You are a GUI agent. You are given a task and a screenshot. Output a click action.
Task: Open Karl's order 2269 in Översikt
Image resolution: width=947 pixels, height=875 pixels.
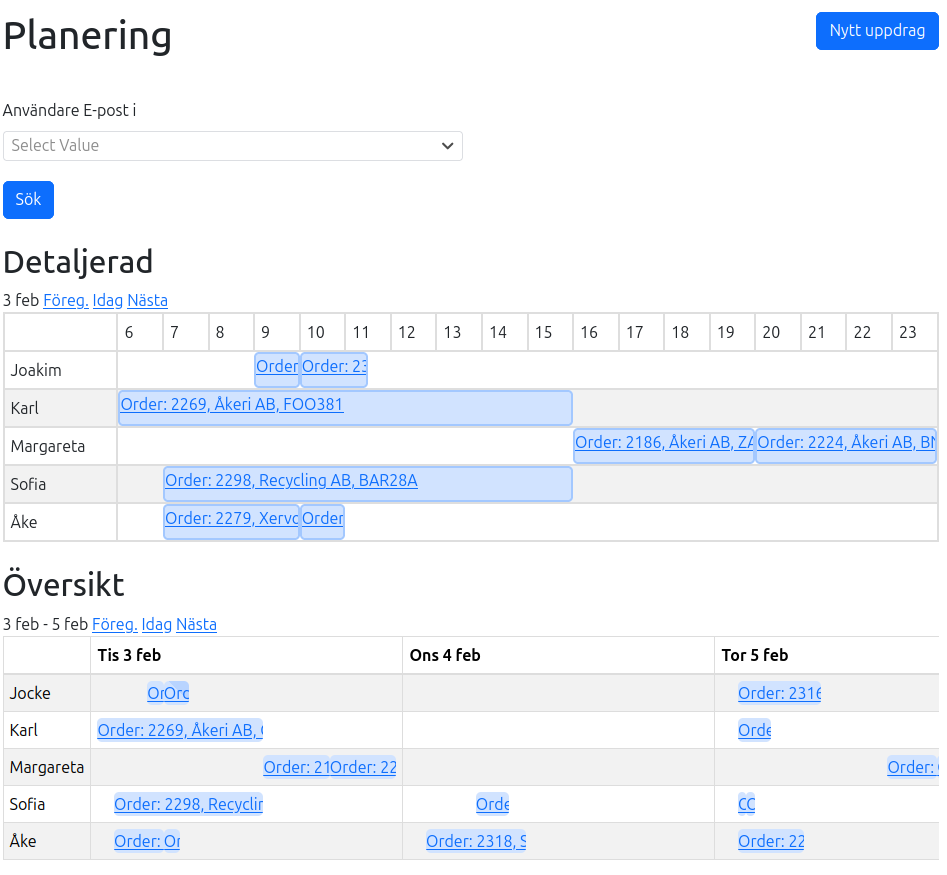[x=180, y=731]
